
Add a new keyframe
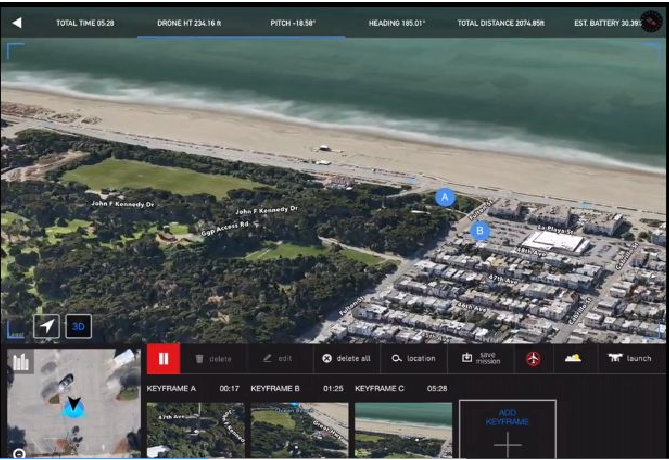(x=508, y=429)
